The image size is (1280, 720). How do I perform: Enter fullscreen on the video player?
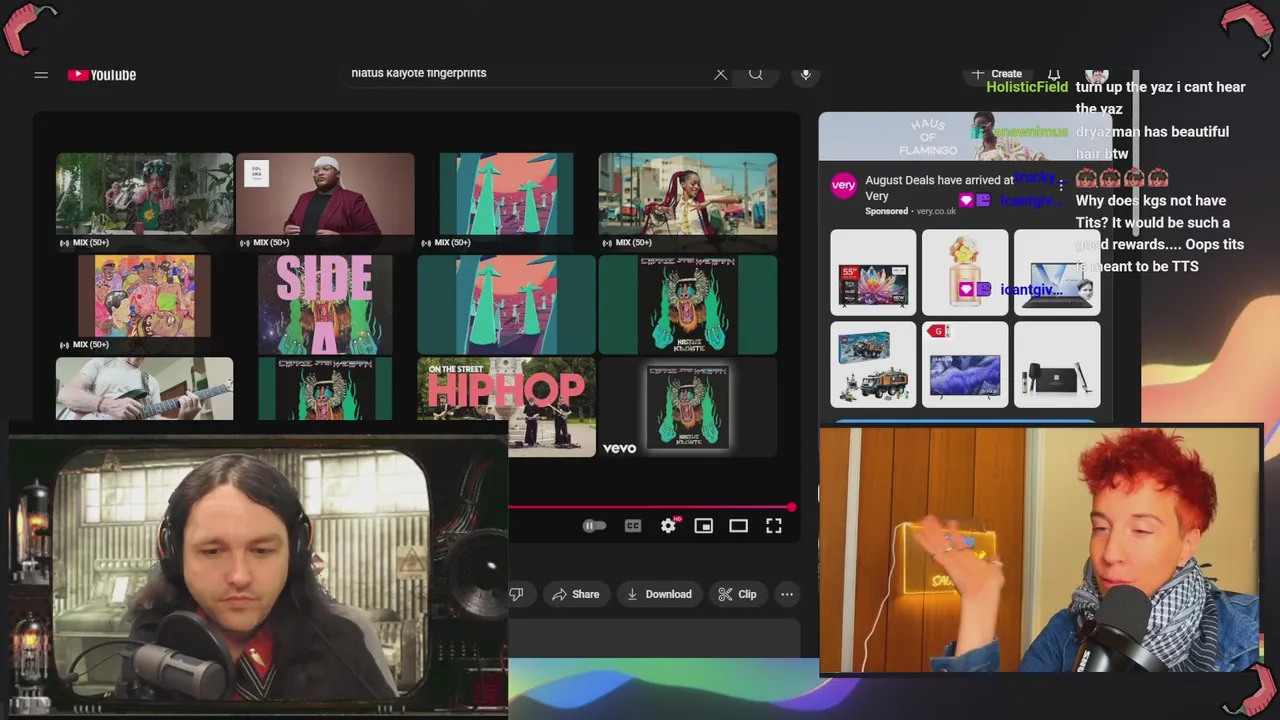[774, 526]
